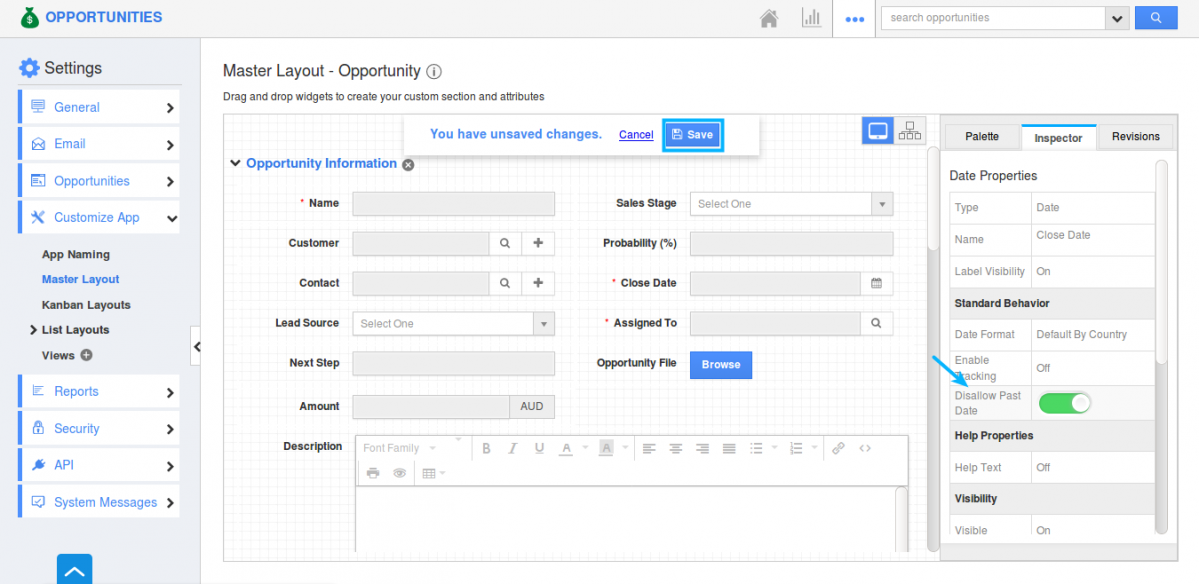Remove the Opportunity Information section

point(408,164)
